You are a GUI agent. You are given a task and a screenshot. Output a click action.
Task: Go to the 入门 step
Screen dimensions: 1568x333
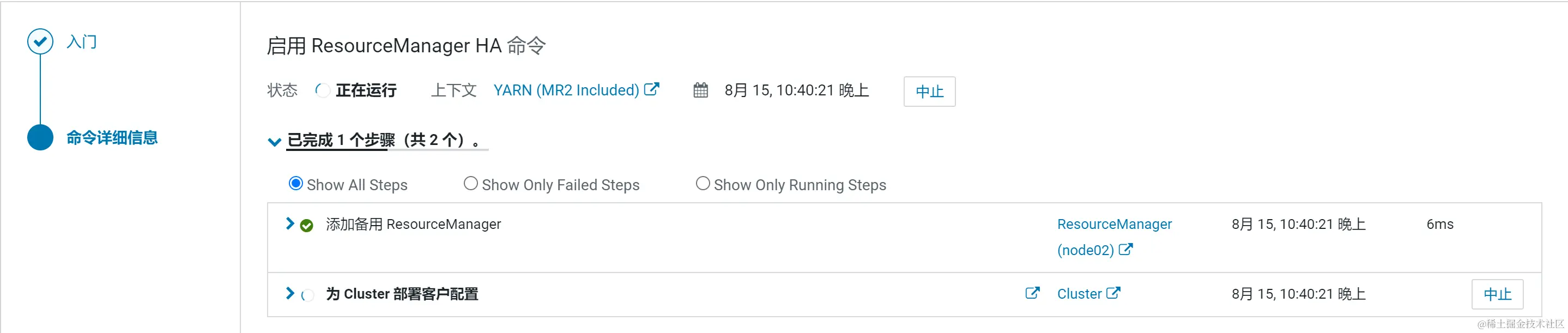[x=82, y=41]
